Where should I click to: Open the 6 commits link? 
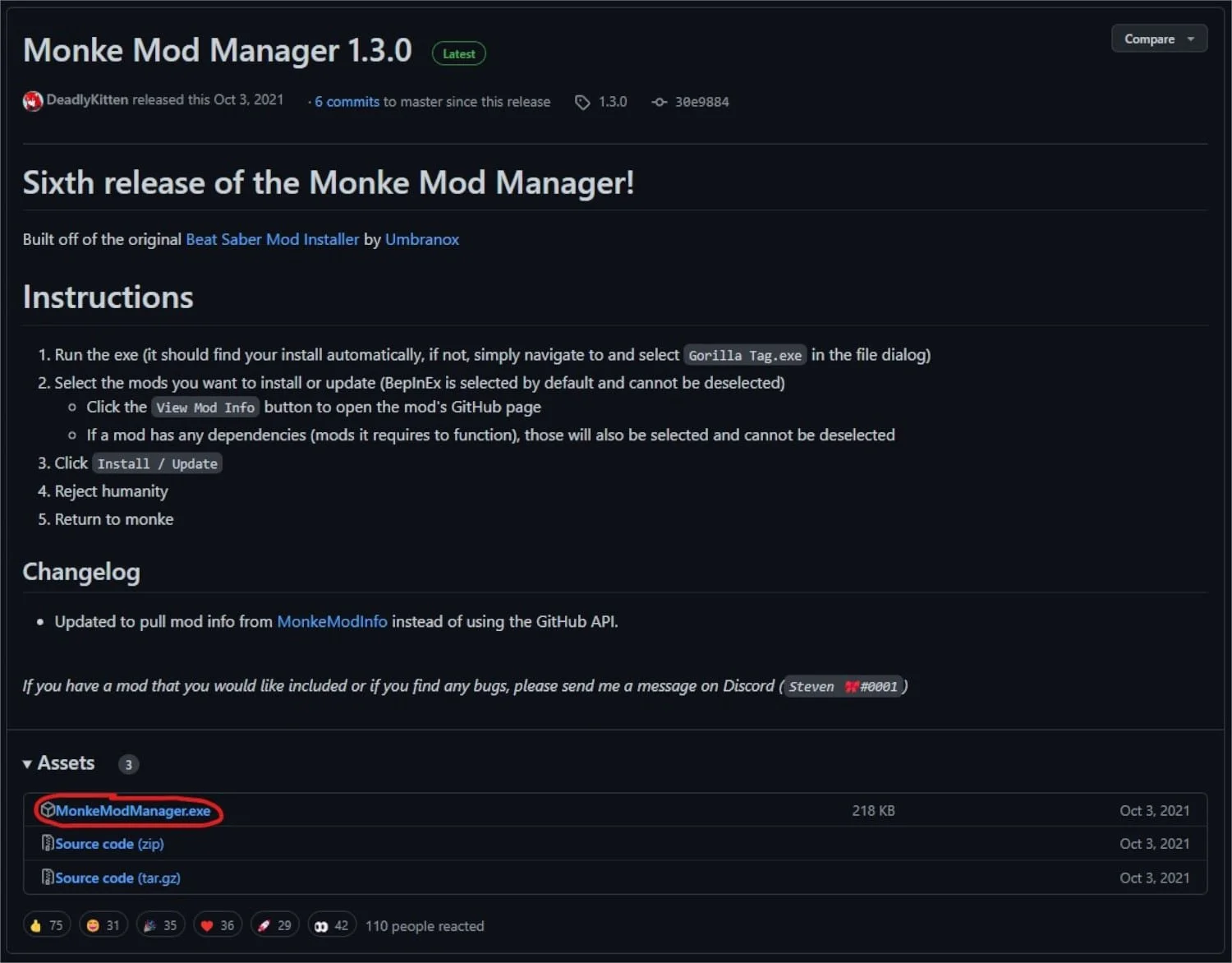346,101
